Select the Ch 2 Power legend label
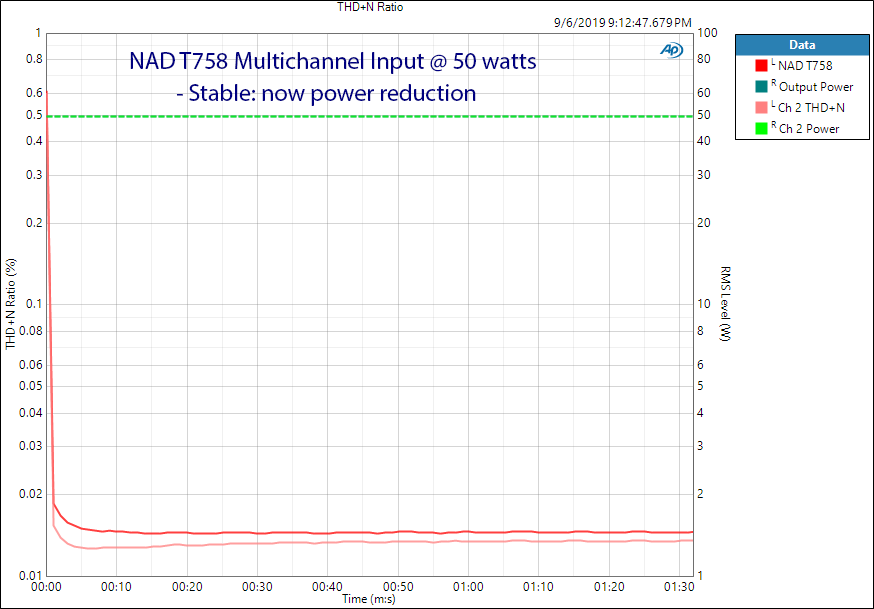This screenshot has height=609, width=874. point(809,129)
